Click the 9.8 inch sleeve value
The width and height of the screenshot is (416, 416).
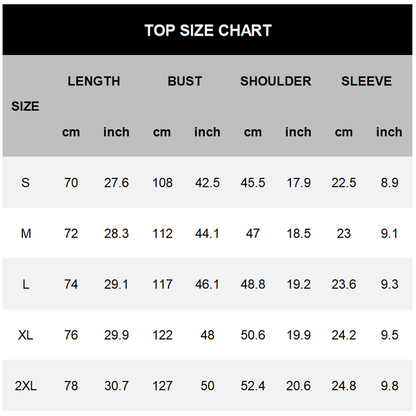389,386
